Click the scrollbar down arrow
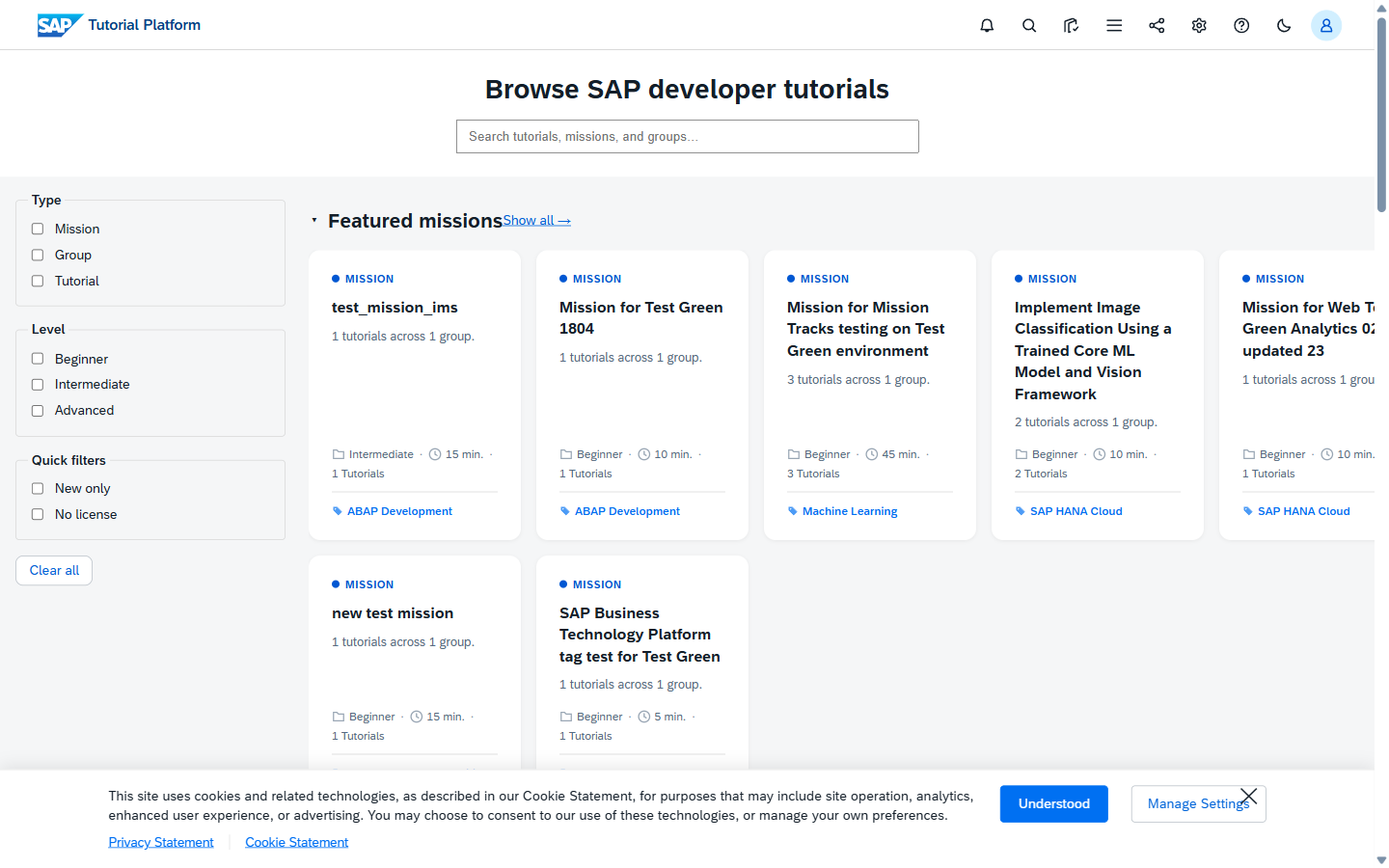This screenshot has height=868, width=1389. [x=1381, y=860]
